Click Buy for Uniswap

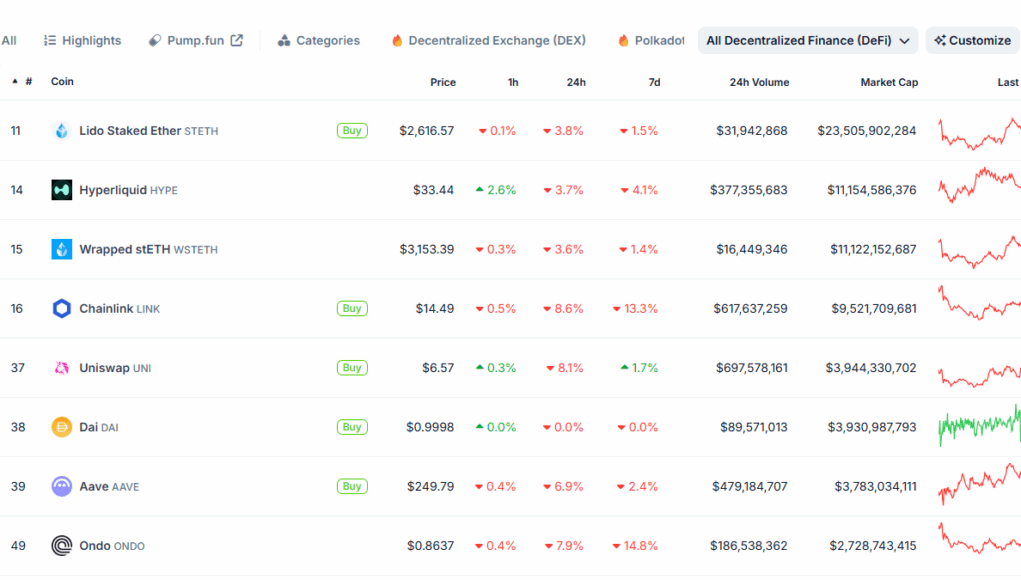point(352,368)
